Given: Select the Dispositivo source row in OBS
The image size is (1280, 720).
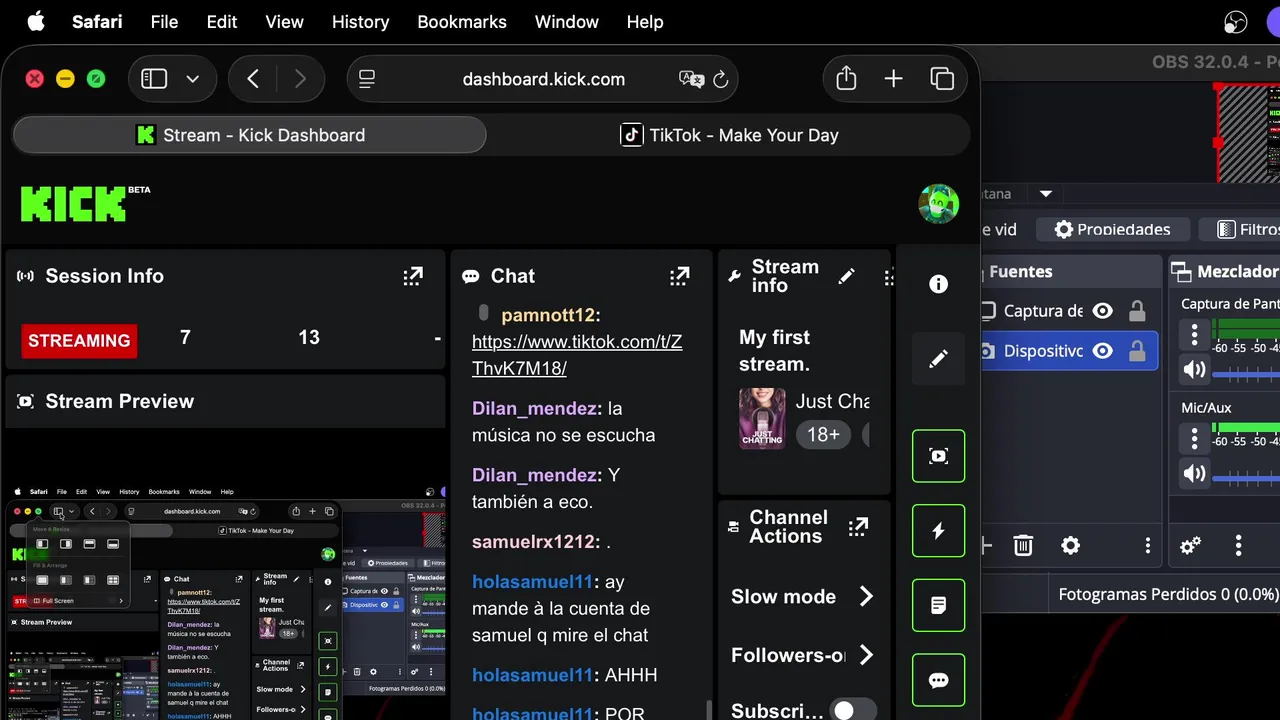Looking at the screenshot, I should [1069, 351].
